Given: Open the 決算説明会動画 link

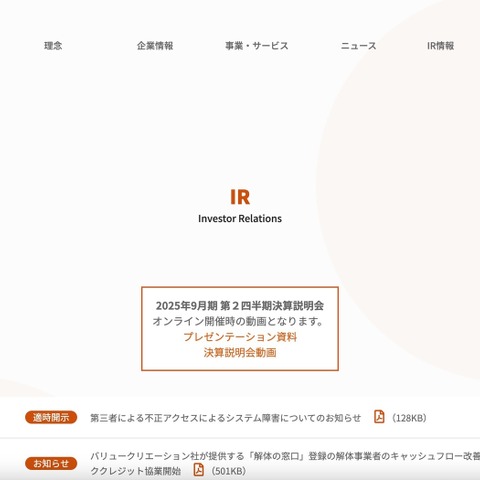Looking at the screenshot, I should pyautogui.click(x=240, y=352).
